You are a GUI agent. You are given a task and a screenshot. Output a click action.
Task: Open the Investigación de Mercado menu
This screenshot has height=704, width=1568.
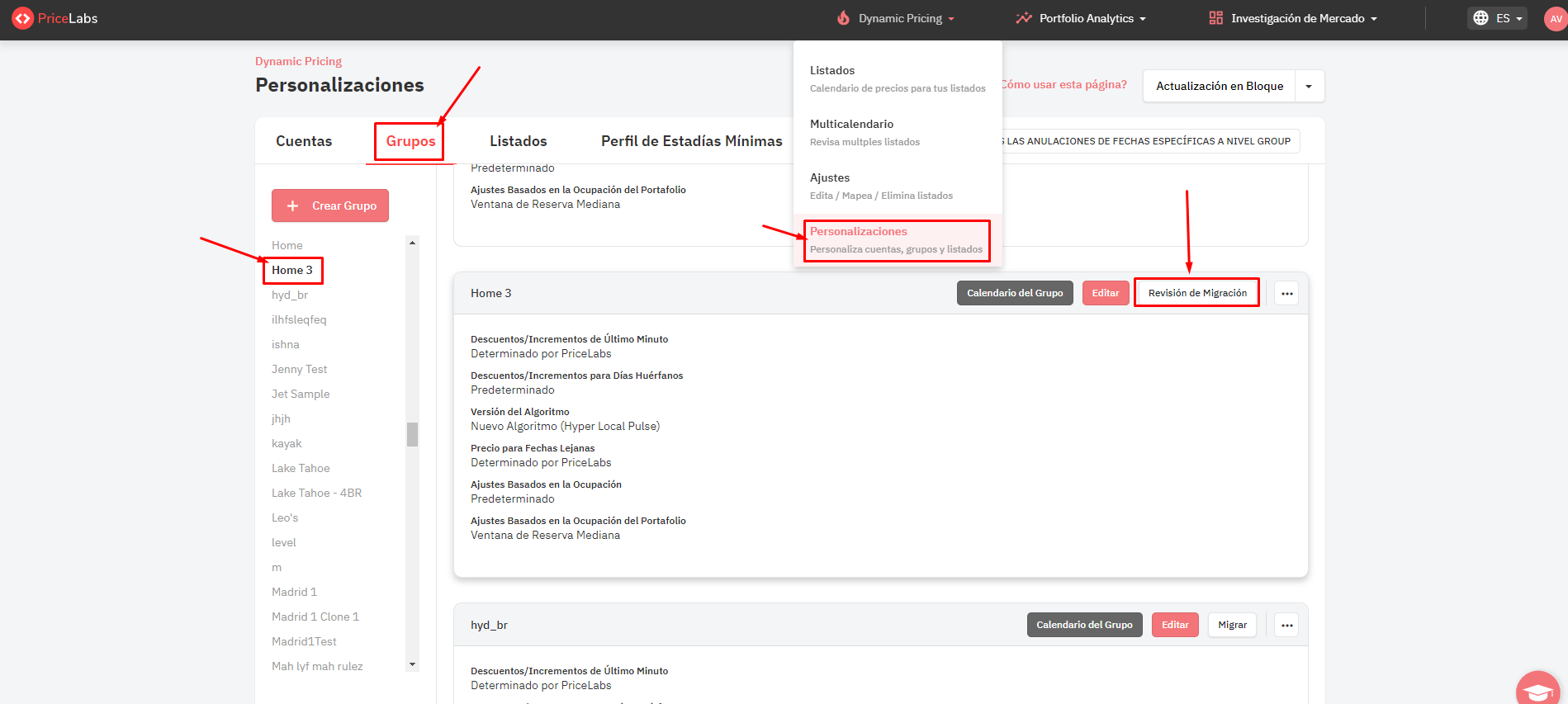click(x=1293, y=18)
